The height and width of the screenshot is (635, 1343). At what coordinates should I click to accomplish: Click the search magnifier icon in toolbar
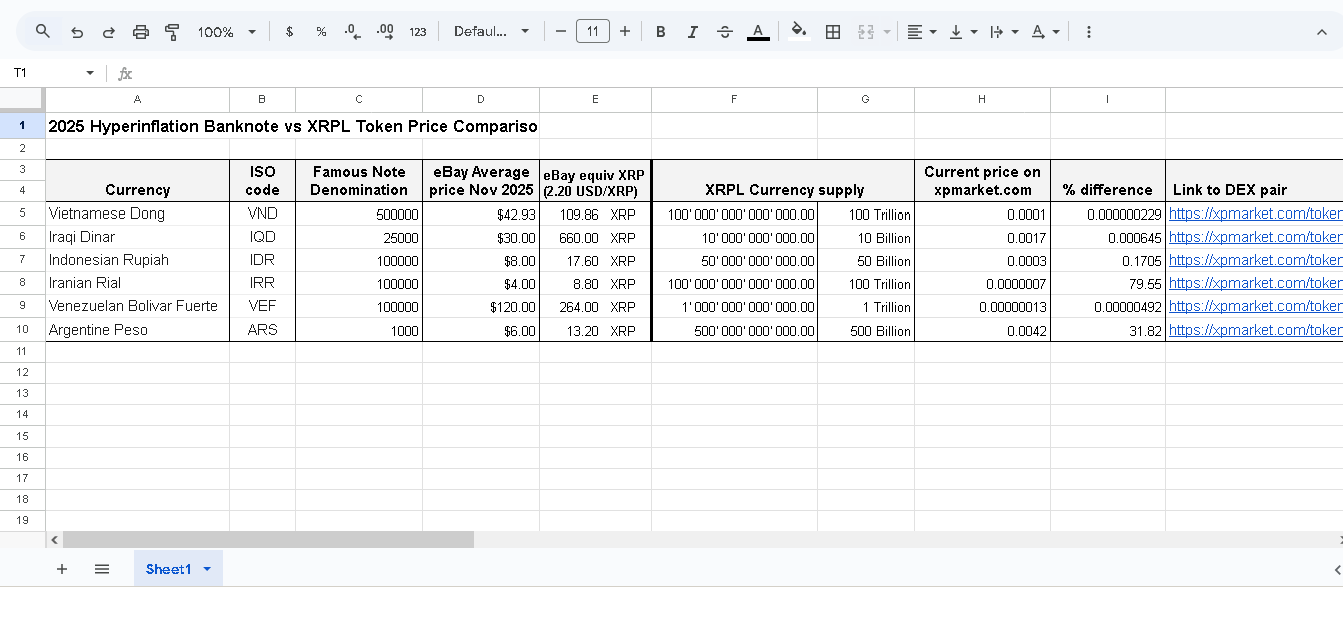[43, 31]
